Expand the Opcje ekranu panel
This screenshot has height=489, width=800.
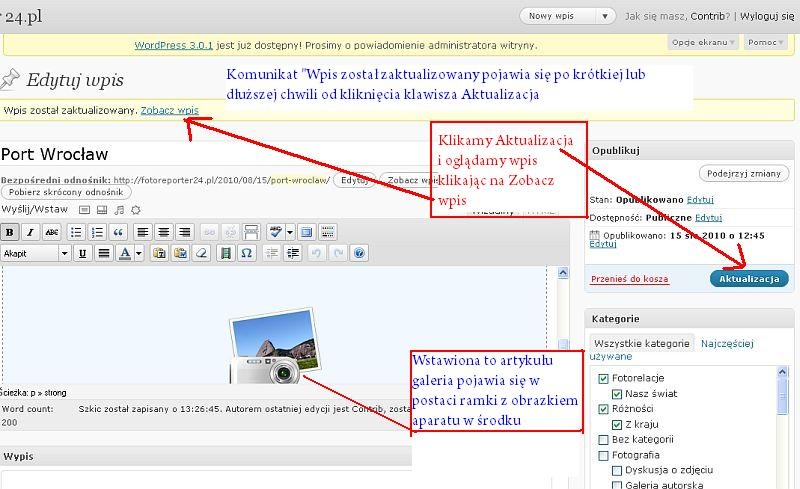tap(703, 42)
